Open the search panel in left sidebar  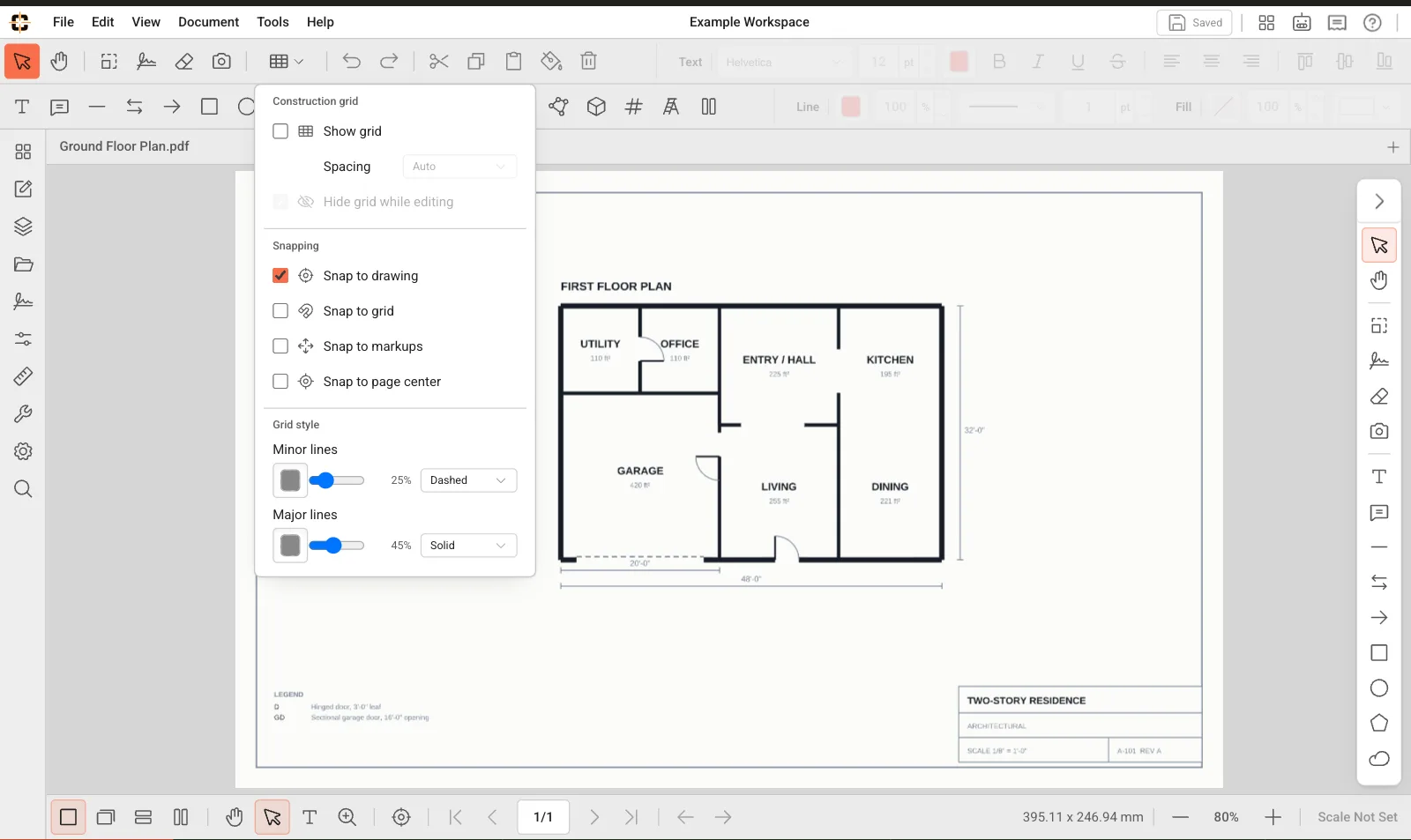[23, 489]
